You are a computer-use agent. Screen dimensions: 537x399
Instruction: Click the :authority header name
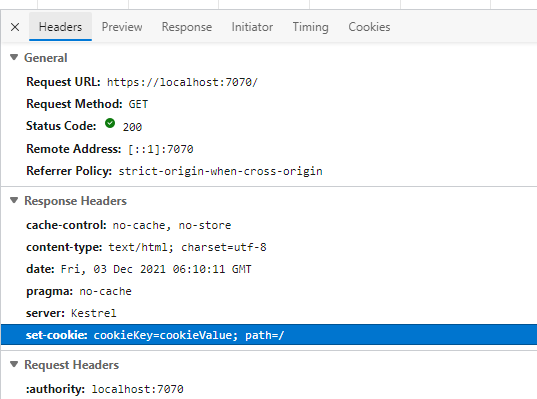point(55,389)
